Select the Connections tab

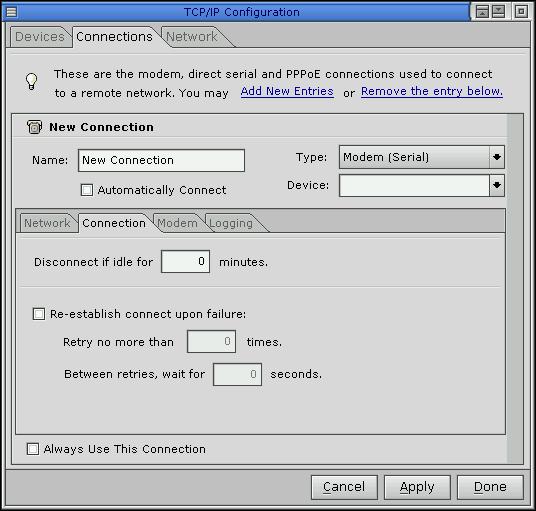pyautogui.click(x=114, y=37)
